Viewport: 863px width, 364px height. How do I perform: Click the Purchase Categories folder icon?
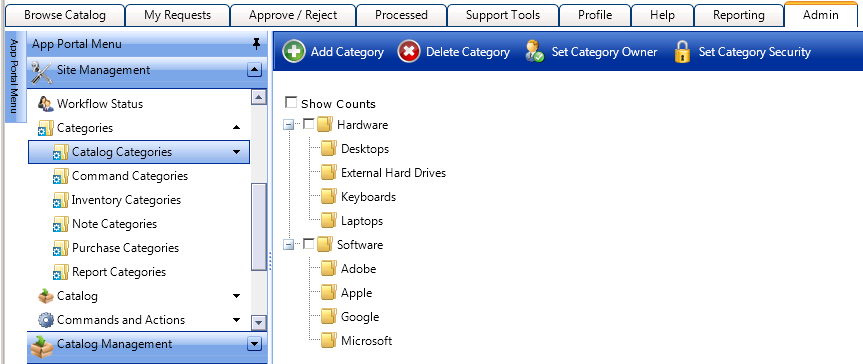point(61,248)
